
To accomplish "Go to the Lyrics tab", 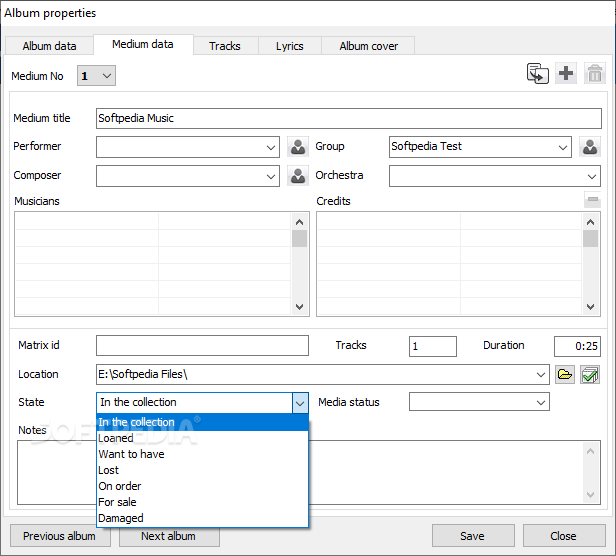I will point(290,46).
